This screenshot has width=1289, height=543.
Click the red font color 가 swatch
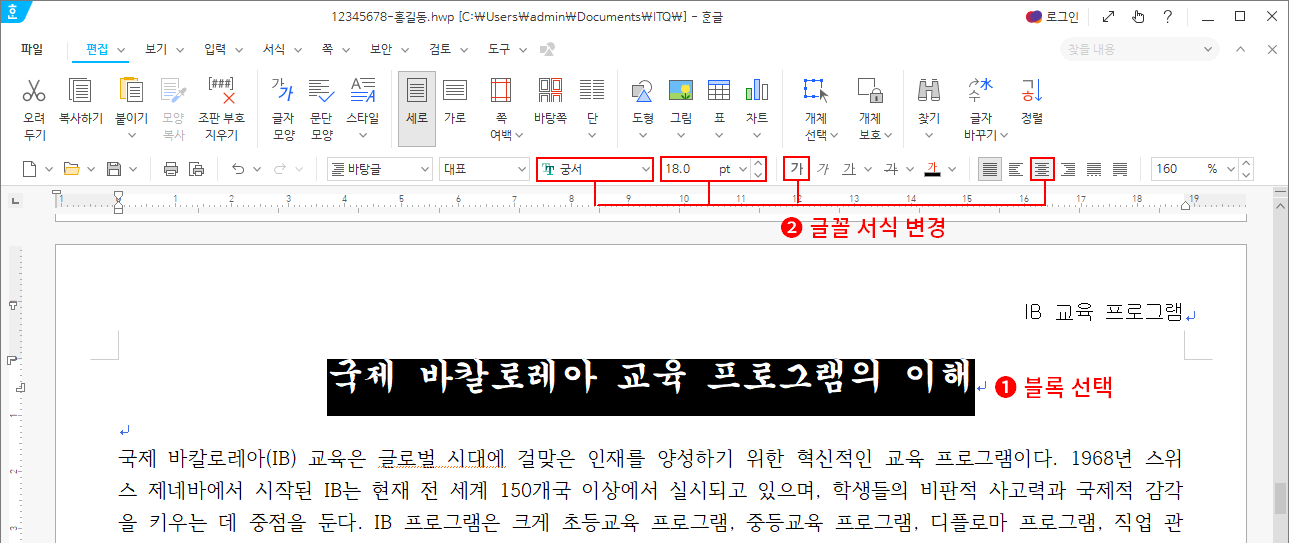point(932,169)
